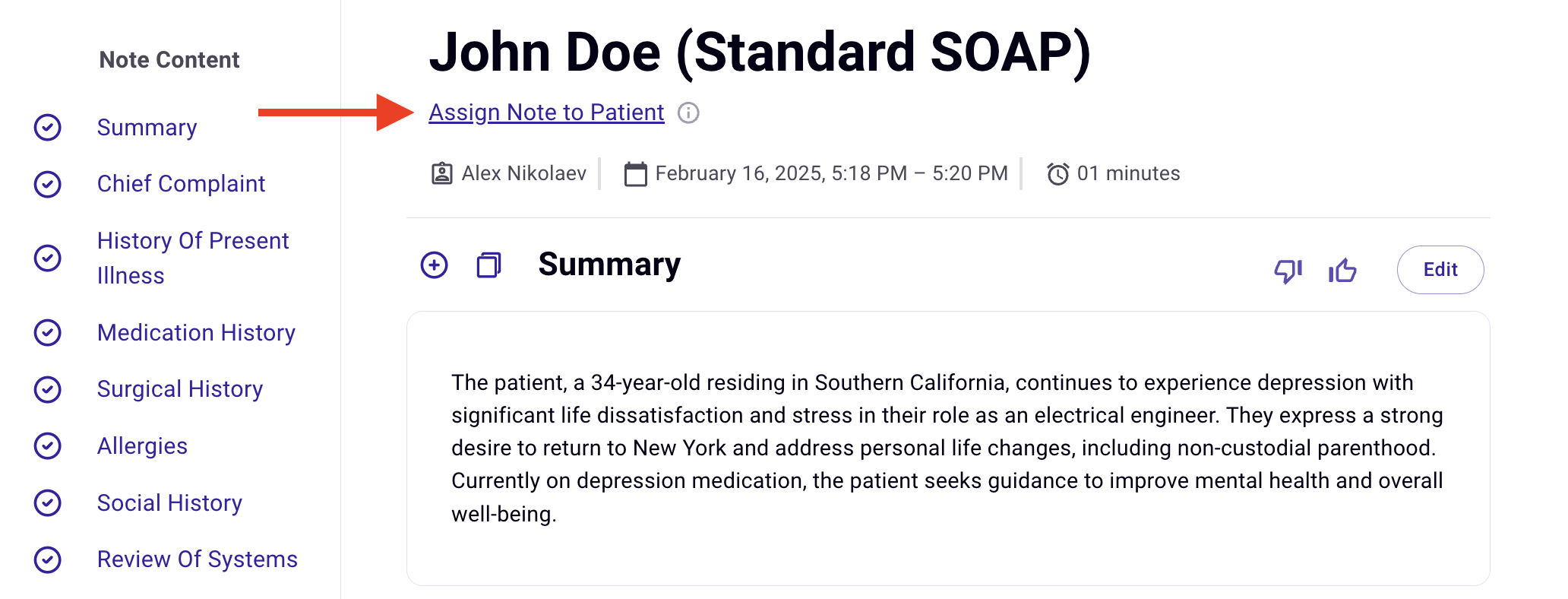This screenshot has width=1568, height=599.
Task: Navigate to Social History section
Action: 169,503
